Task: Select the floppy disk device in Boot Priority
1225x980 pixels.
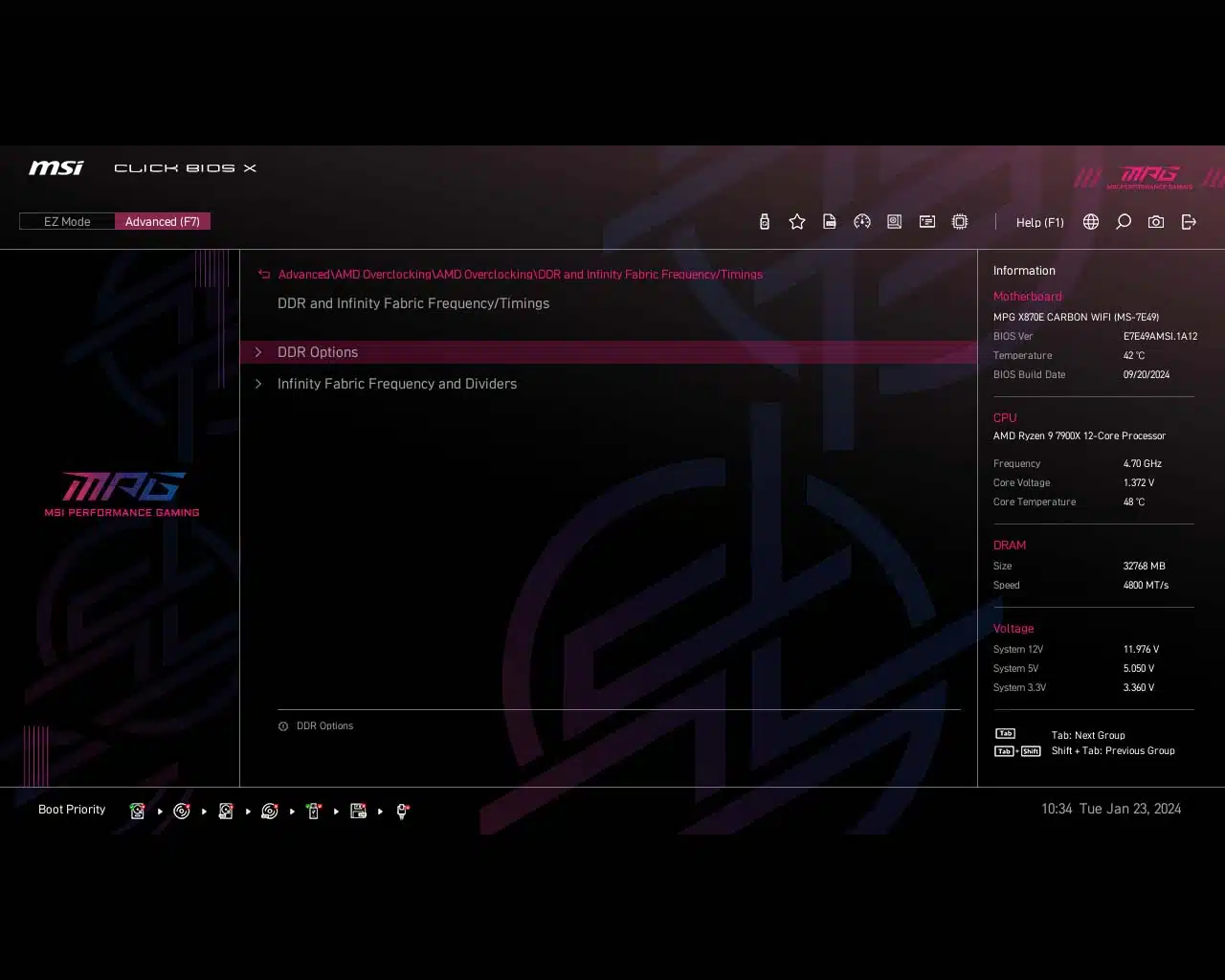Action: tap(358, 811)
